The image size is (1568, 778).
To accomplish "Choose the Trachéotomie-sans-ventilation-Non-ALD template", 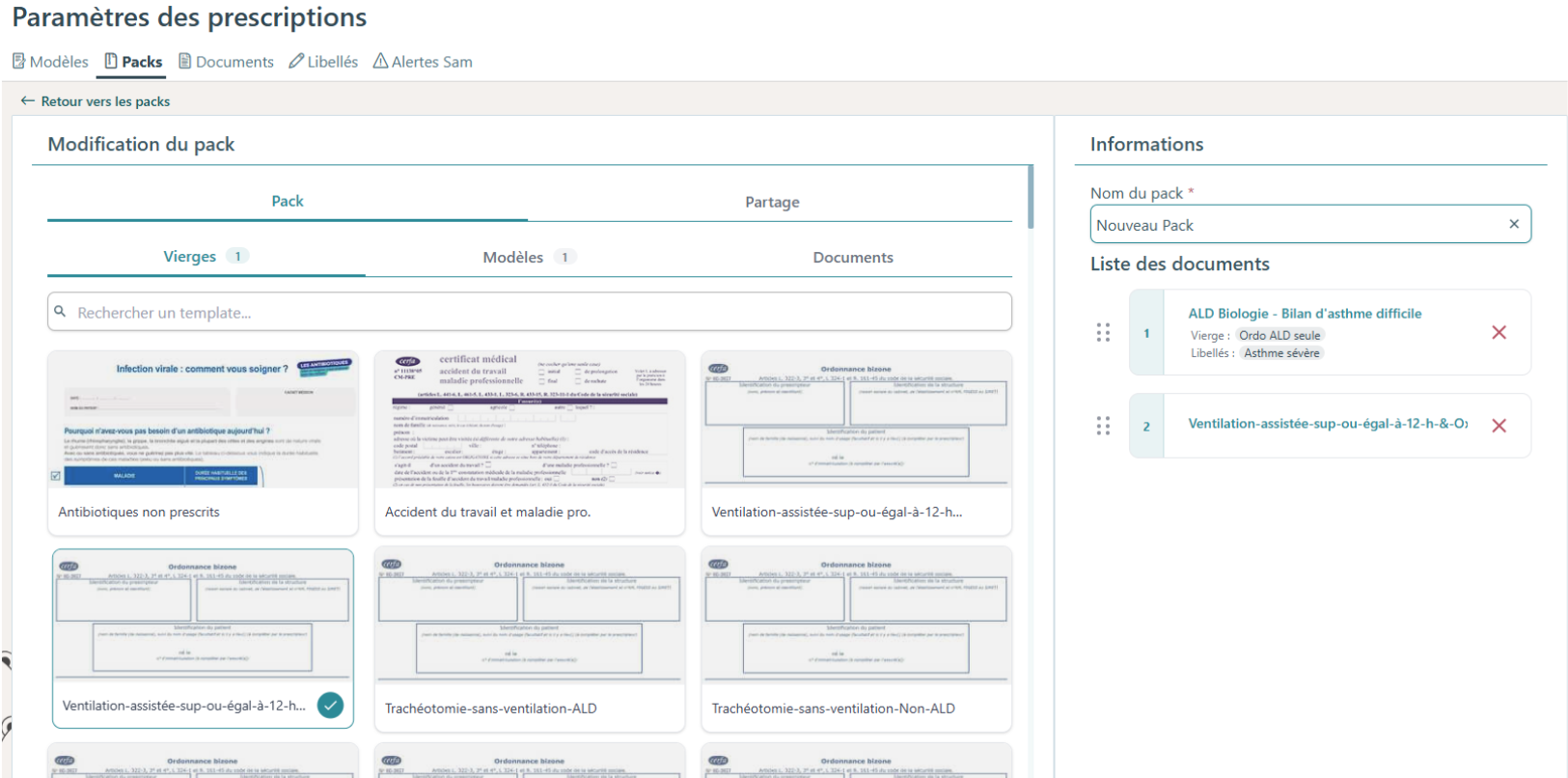I will [857, 639].
